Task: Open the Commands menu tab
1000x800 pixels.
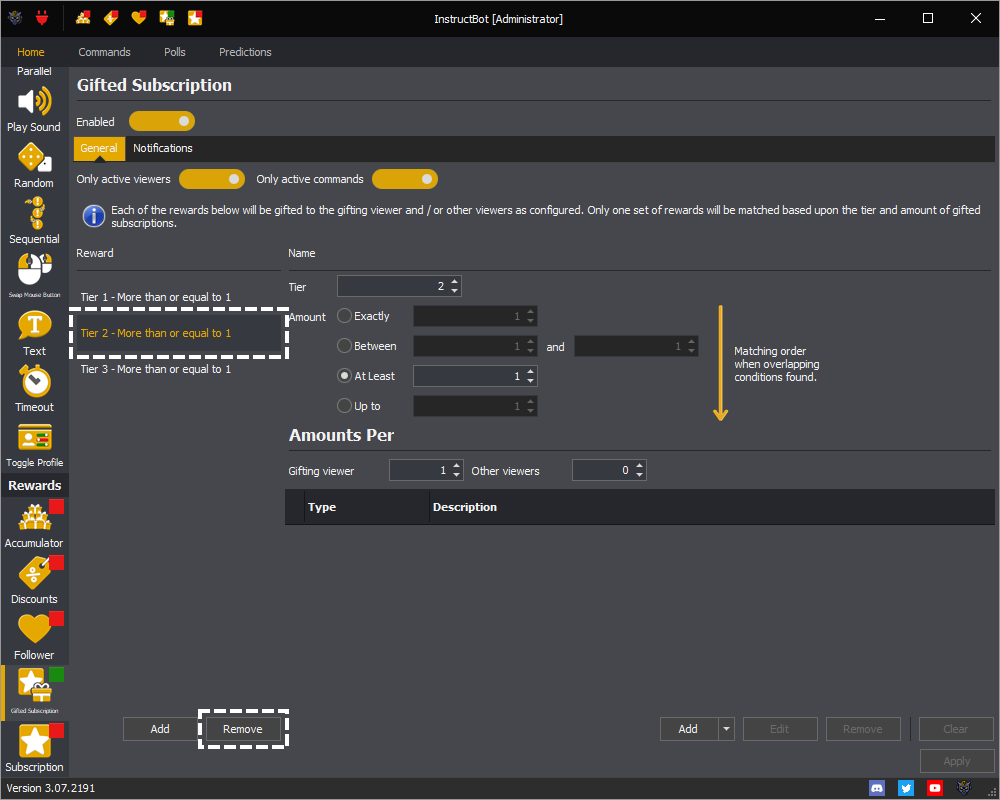Action: [x=105, y=52]
